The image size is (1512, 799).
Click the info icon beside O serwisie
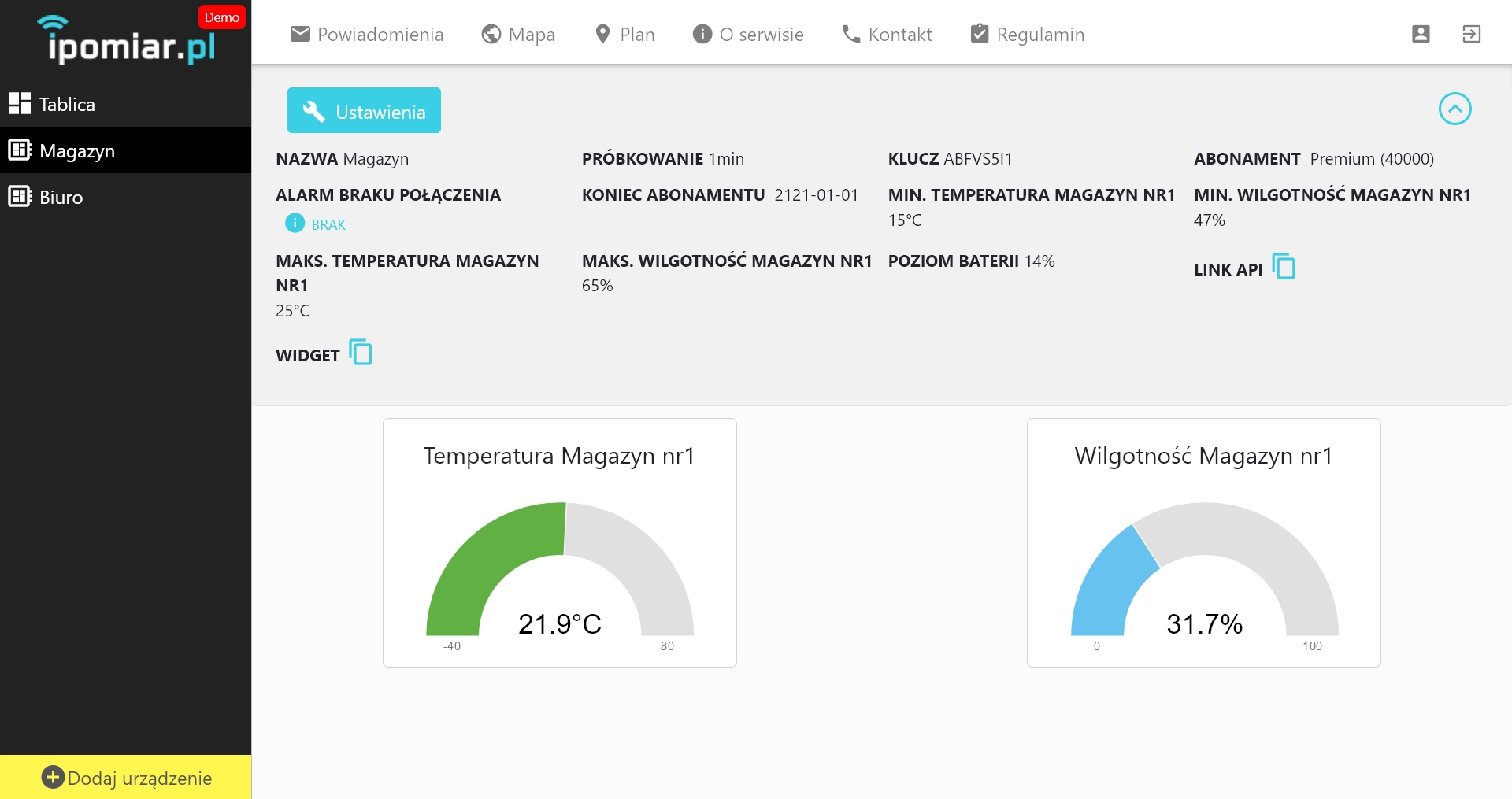(702, 34)
